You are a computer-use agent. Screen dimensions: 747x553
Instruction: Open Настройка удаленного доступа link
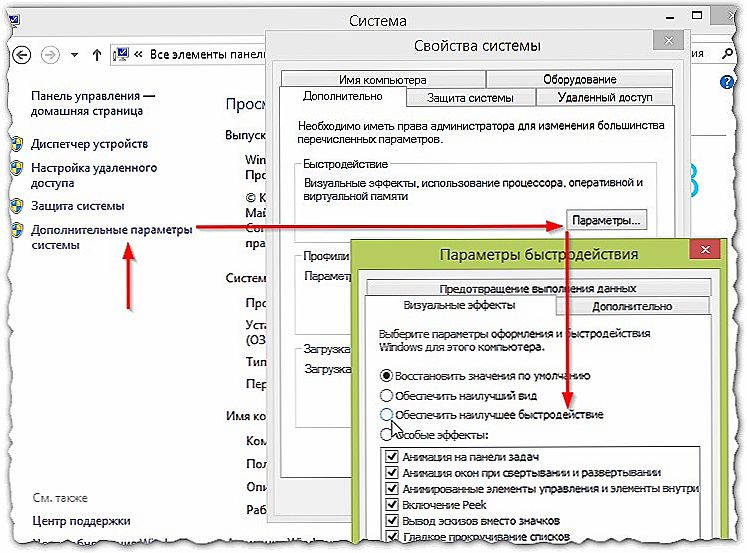click(94, 175)
